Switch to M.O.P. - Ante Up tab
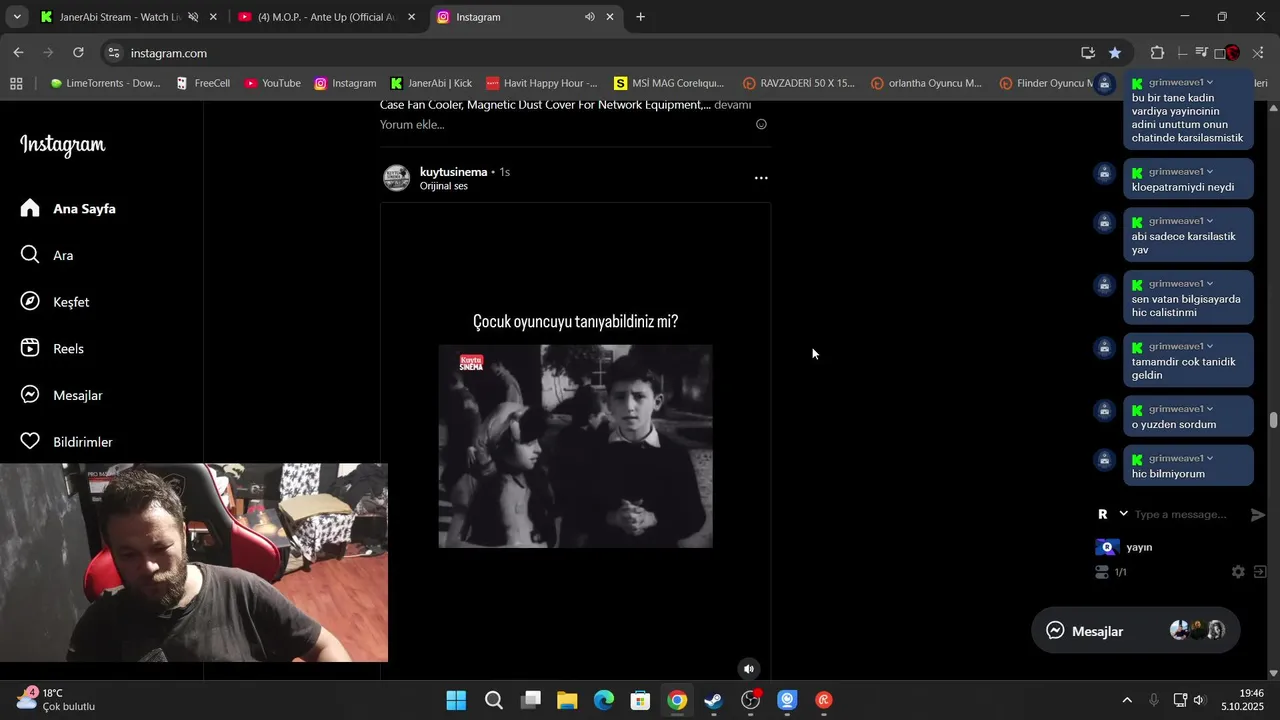1280x720 pixels. (325, 17)
